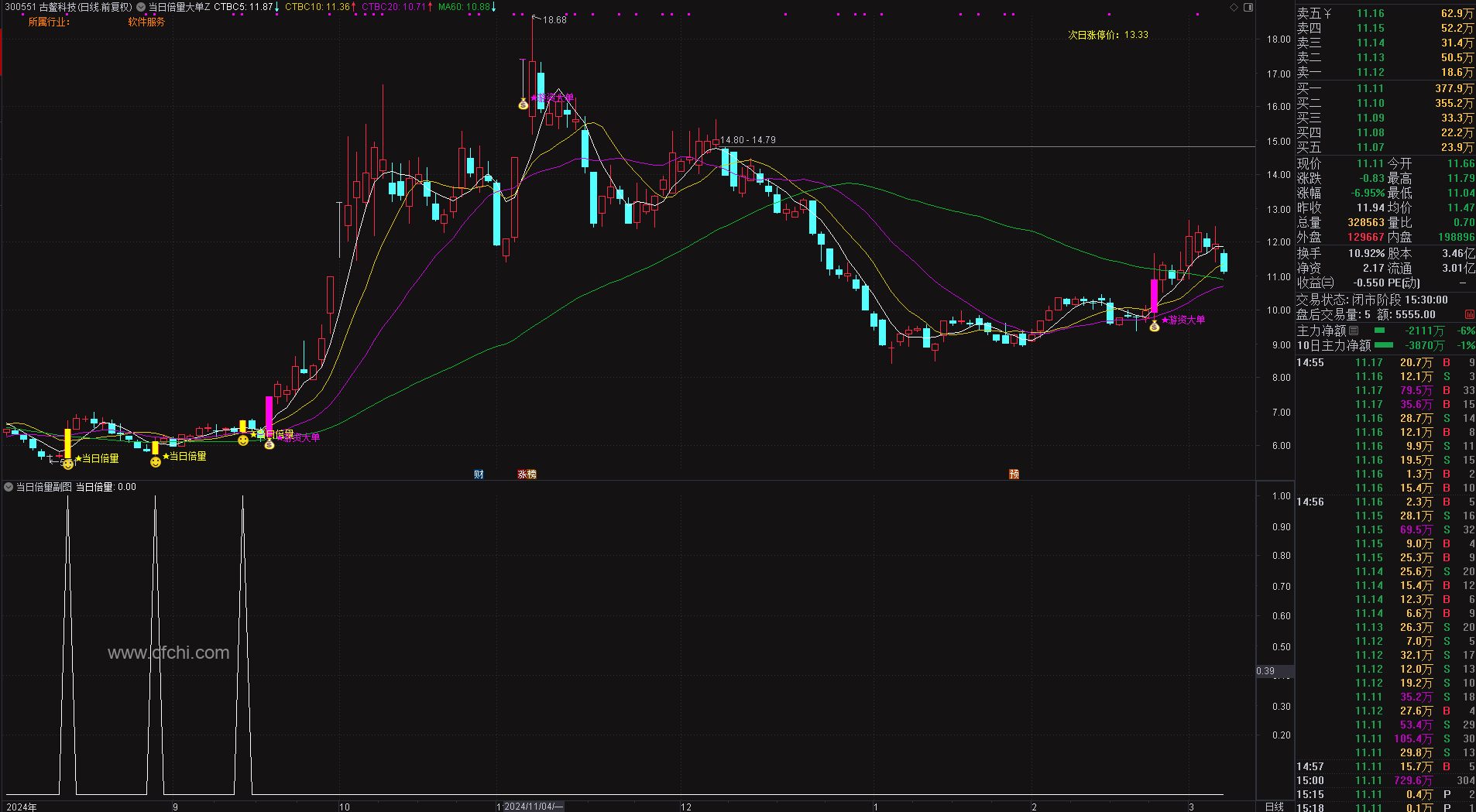This screenshot has height=812, width=1476.
Task: Click the smiley icon beside second 当日倍量 label
Action: (x=156, y=462)
